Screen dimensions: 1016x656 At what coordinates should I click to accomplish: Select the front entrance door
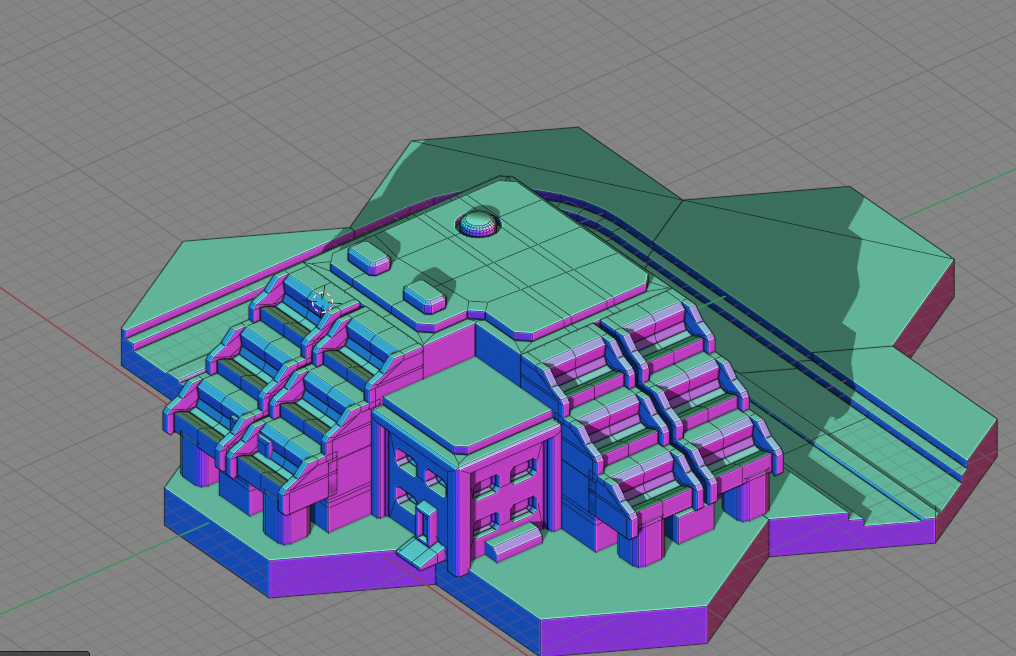(x=425, y=523)
